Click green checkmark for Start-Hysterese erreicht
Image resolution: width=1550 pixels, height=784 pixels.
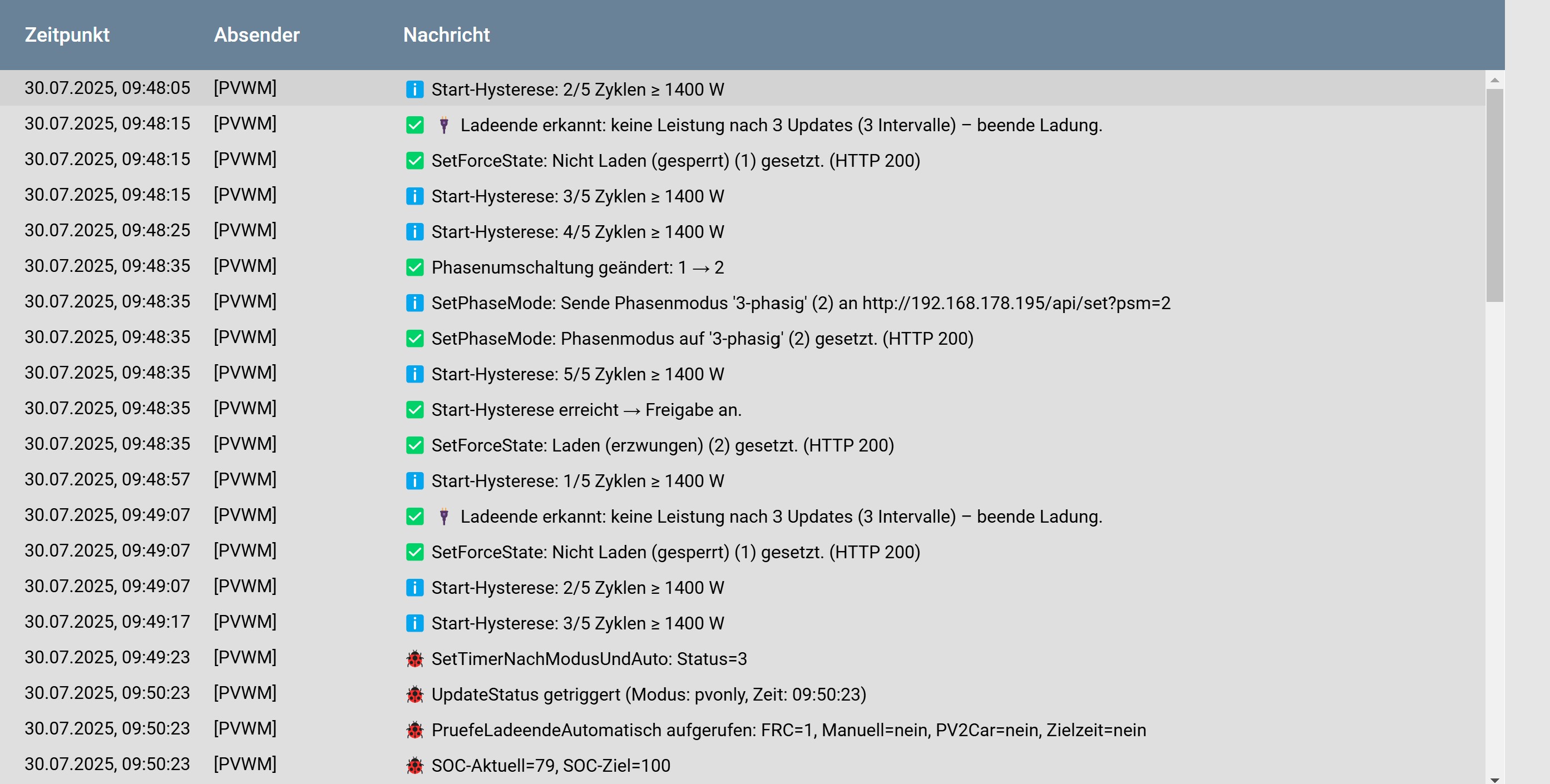pyautogui.click(x=414, y=409)
